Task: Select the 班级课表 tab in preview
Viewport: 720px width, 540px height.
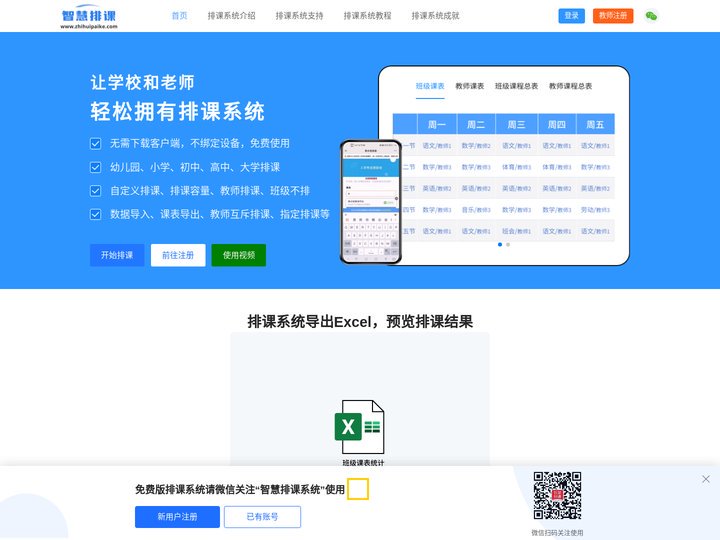Action: [x=430, y=86]
